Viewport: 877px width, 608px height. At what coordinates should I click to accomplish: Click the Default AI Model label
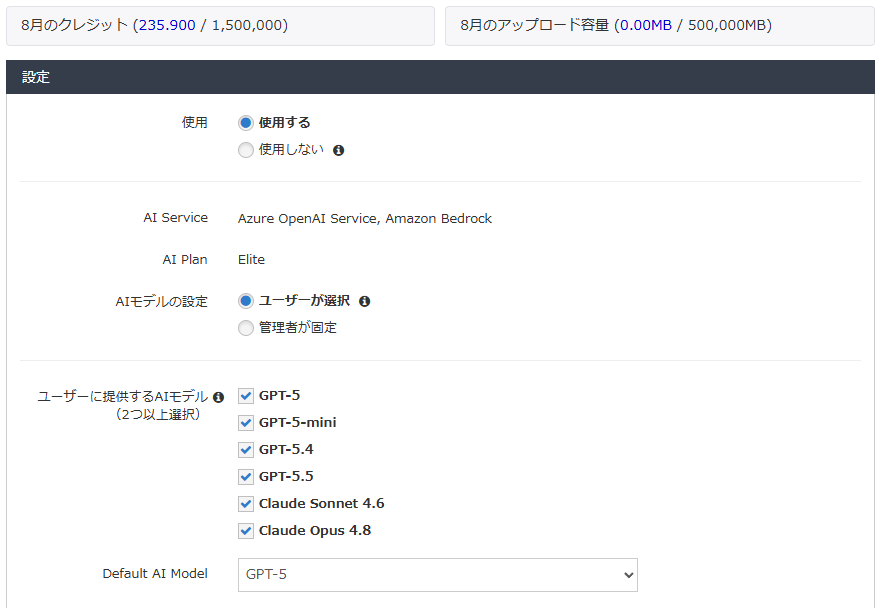[x=155, y=574]
